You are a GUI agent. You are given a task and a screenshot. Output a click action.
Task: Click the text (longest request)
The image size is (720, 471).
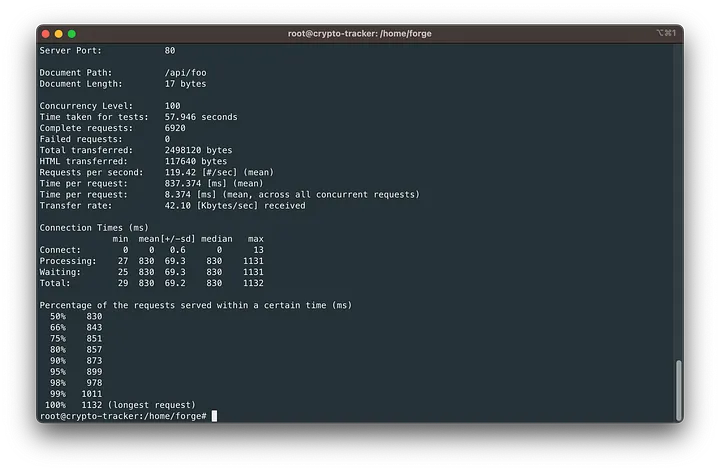[x=152, y=405]
